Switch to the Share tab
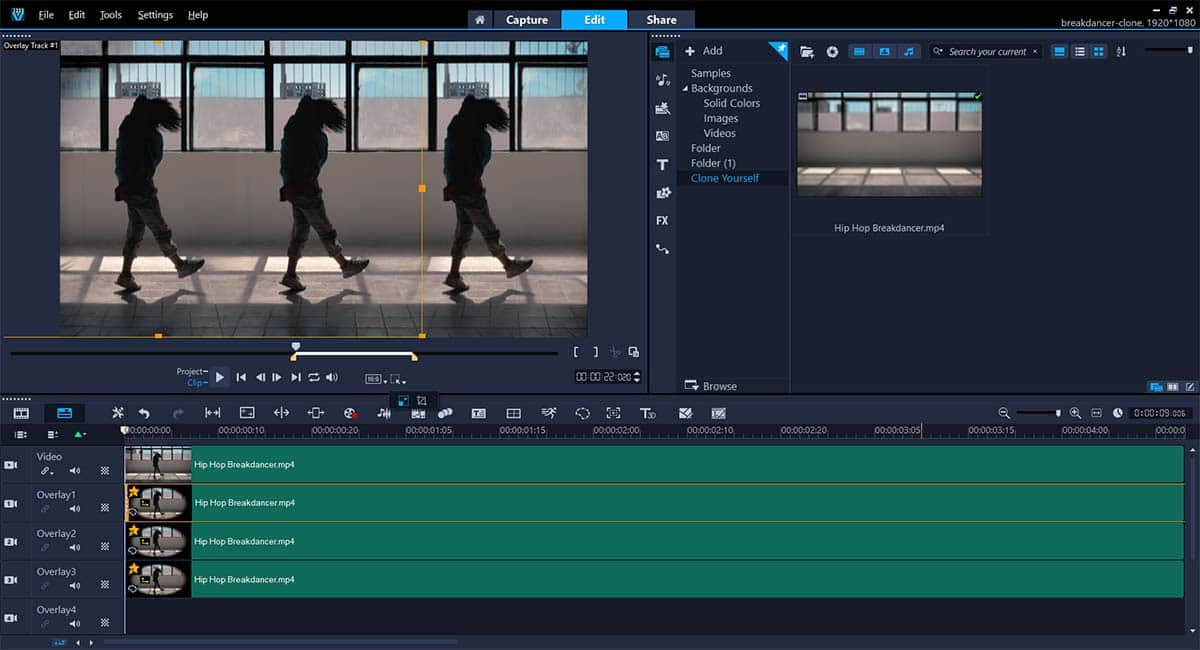Image resolution: width=1200 pixels, height=650 pixels. pyautogui.click(x=661, y=19)
